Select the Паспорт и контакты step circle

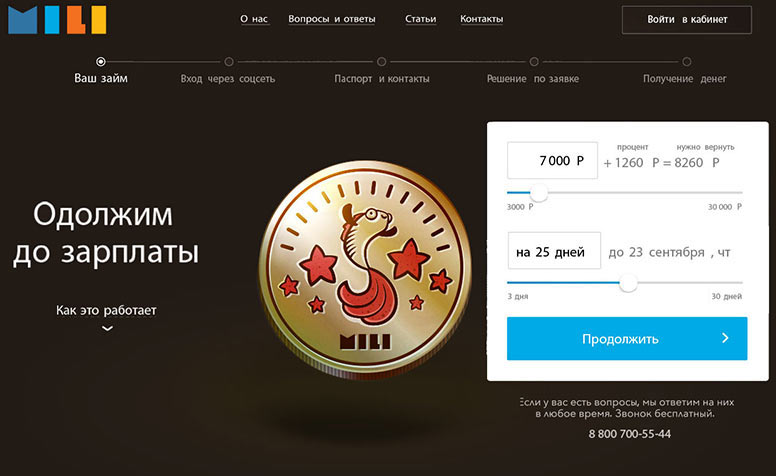pyautogui.click(x=381, y=62)
